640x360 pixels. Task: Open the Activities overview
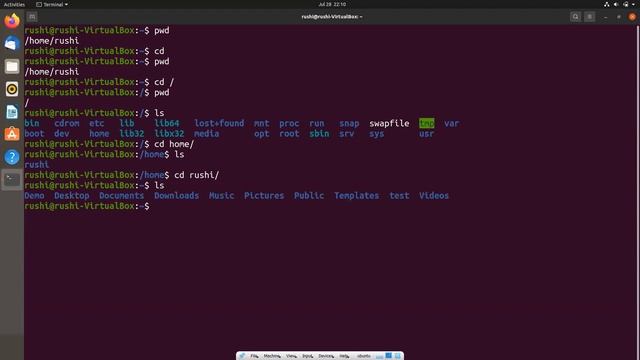click(x=14, y=4)
